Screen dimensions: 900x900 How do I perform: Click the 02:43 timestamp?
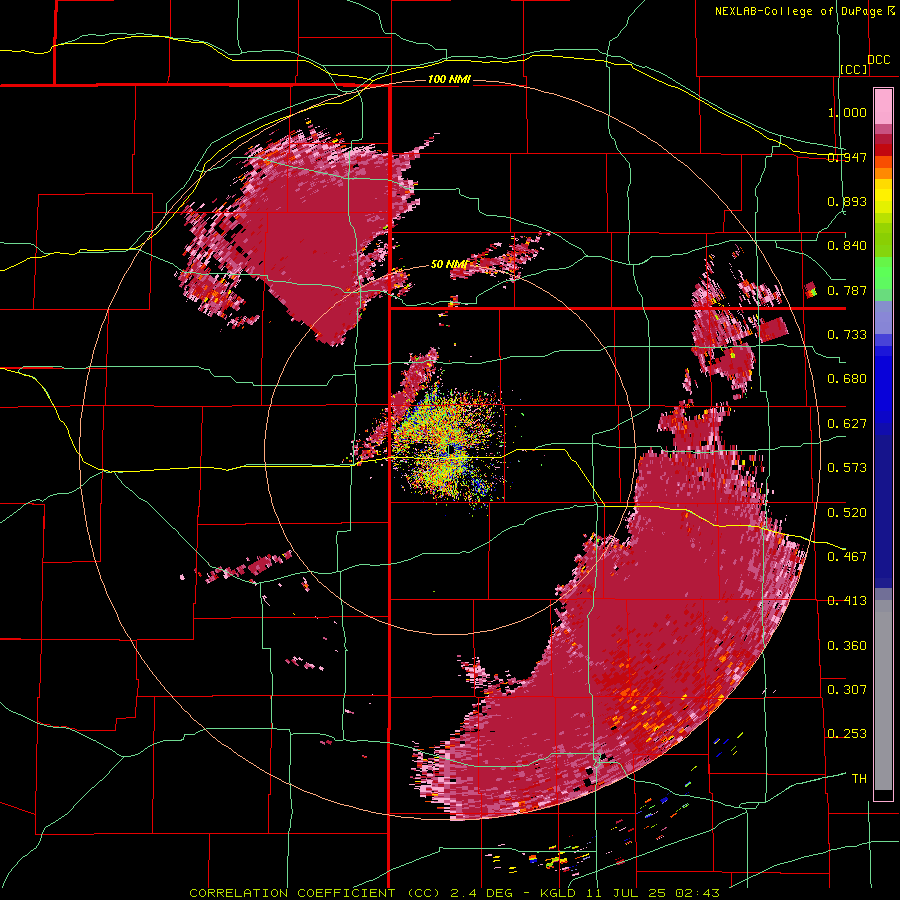(696, 893)
